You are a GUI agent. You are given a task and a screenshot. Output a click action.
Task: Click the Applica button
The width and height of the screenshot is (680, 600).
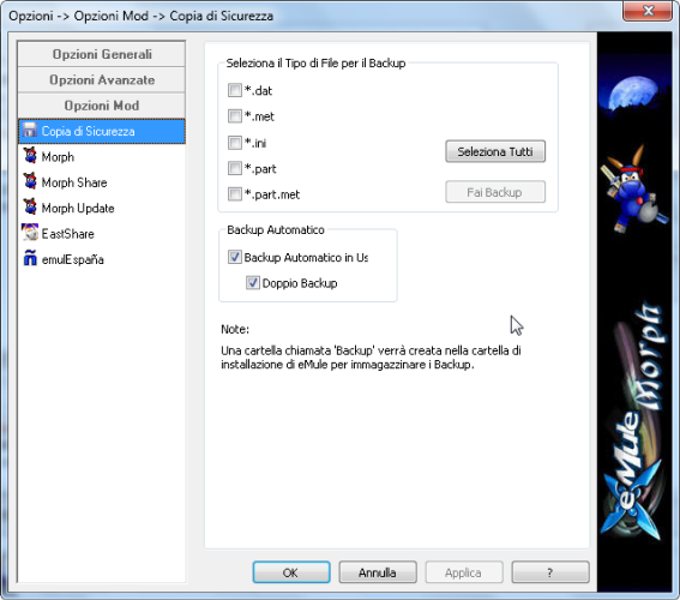464,573
